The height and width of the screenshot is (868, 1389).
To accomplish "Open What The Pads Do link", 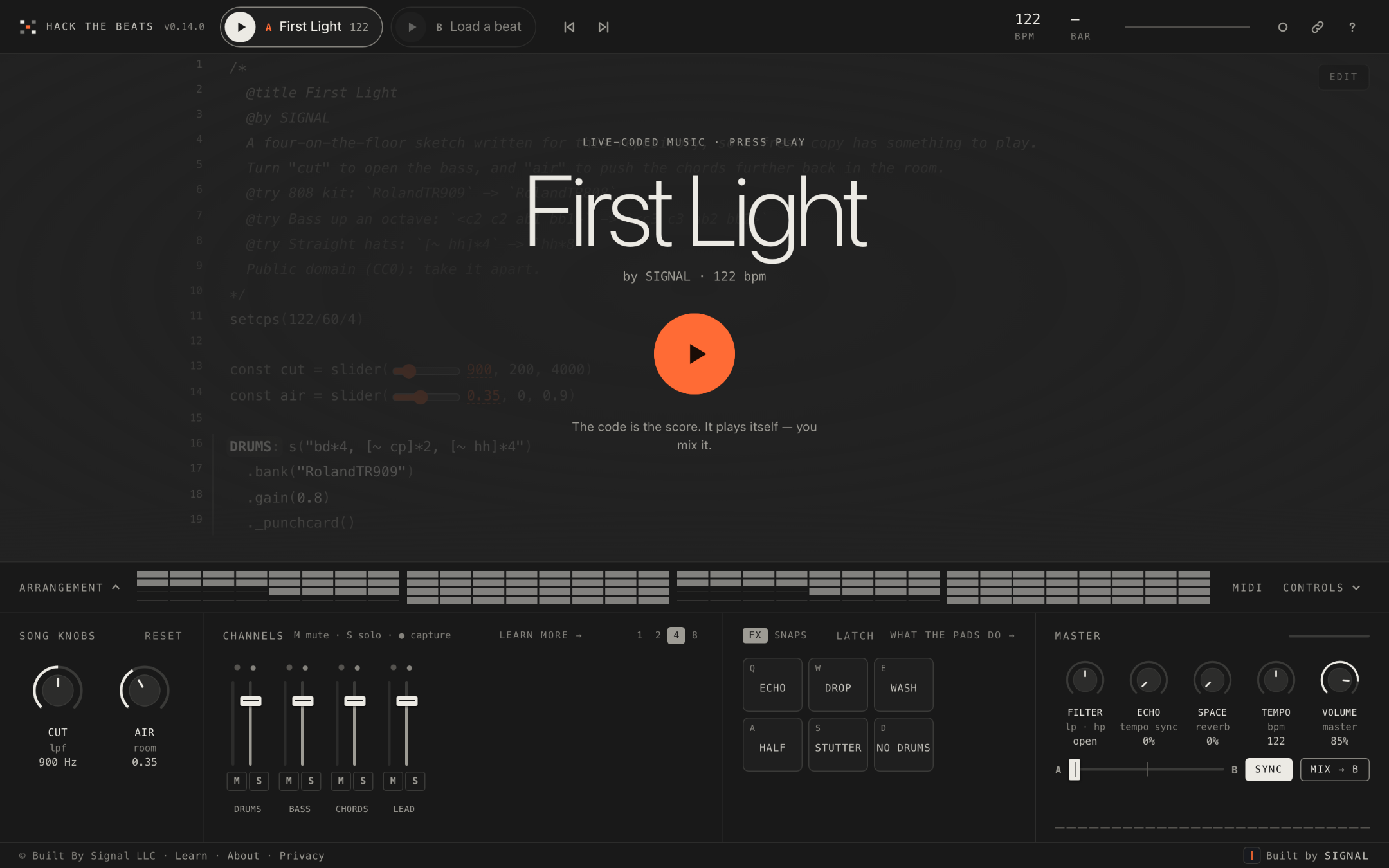I will (952, 635).
